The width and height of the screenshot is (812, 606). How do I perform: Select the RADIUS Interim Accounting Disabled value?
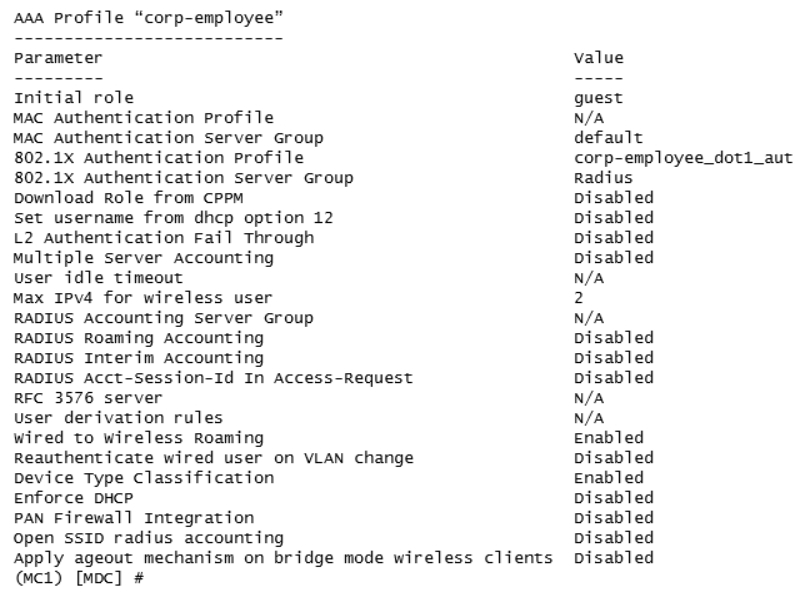coord(614,358)
